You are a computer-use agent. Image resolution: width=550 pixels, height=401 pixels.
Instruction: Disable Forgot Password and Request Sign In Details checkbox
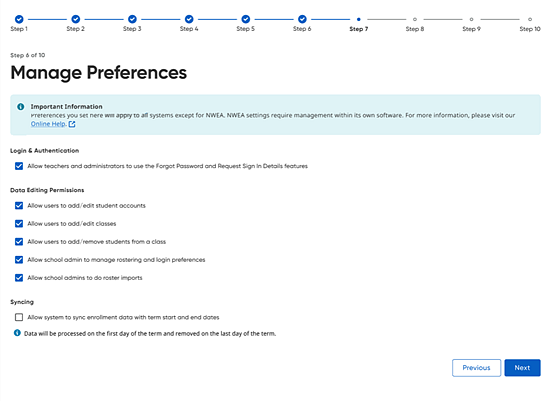pos(19,166)
